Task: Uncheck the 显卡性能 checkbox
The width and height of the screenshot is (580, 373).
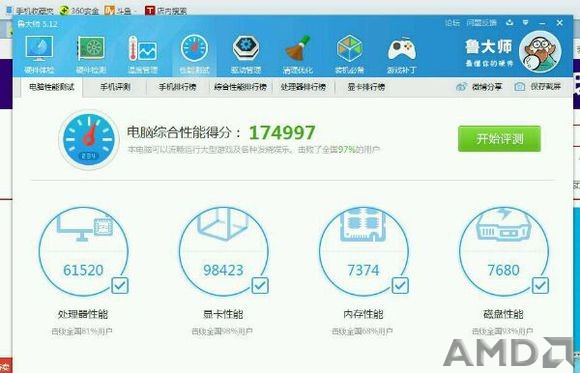Action: [x=260, y=285]
